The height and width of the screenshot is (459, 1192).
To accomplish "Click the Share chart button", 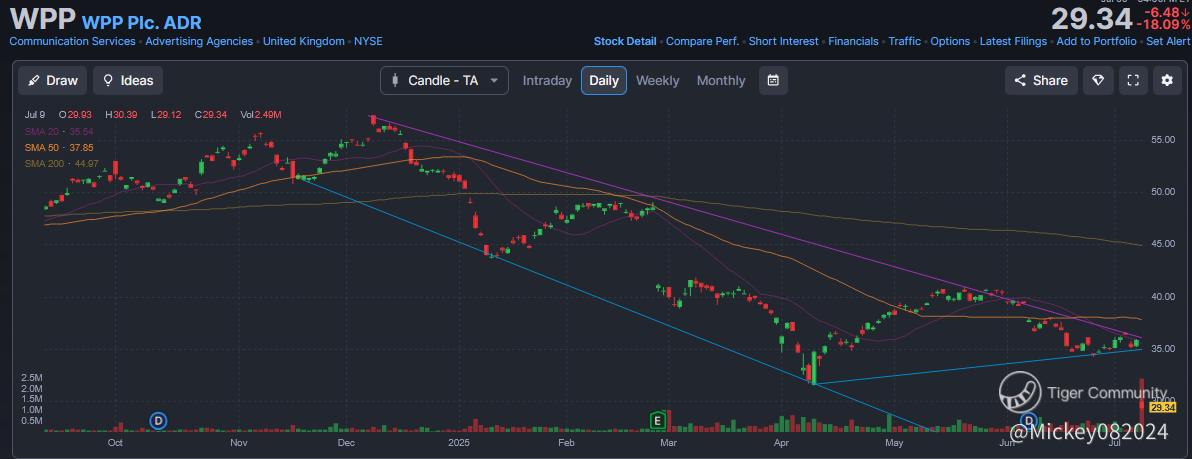I will (1040, 81).
